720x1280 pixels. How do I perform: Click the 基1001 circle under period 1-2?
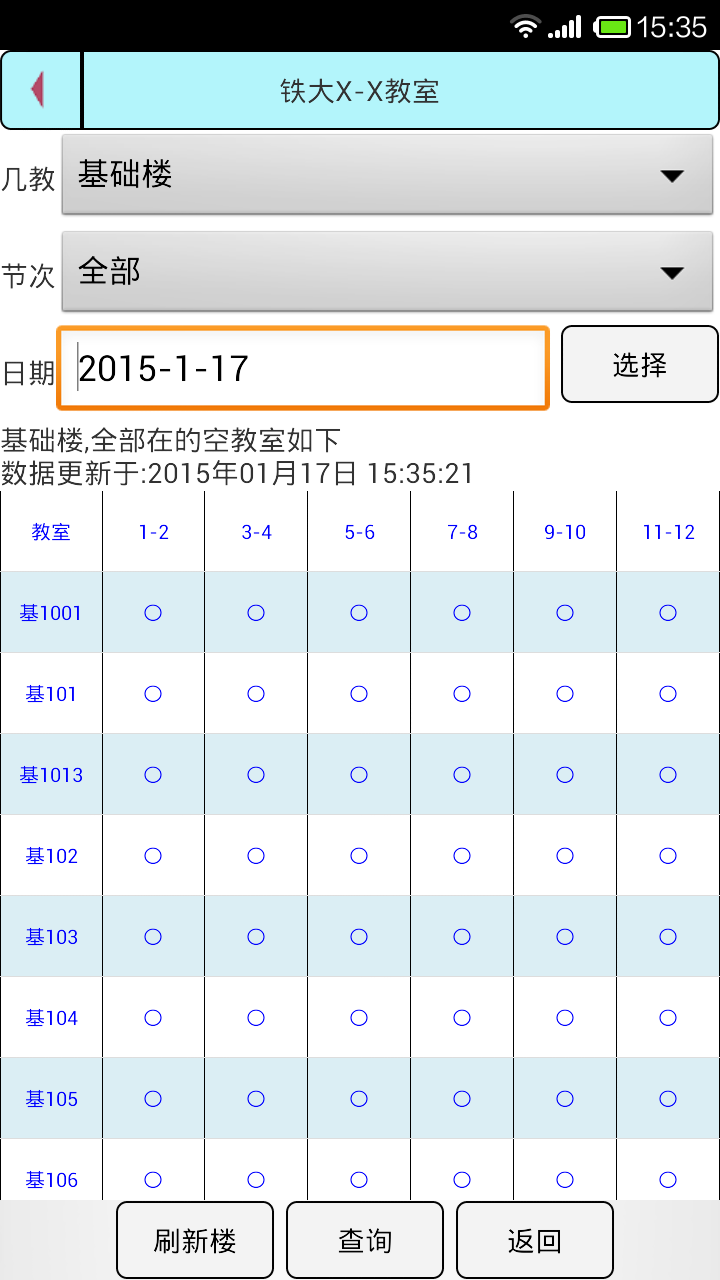[x=153, y=613]
